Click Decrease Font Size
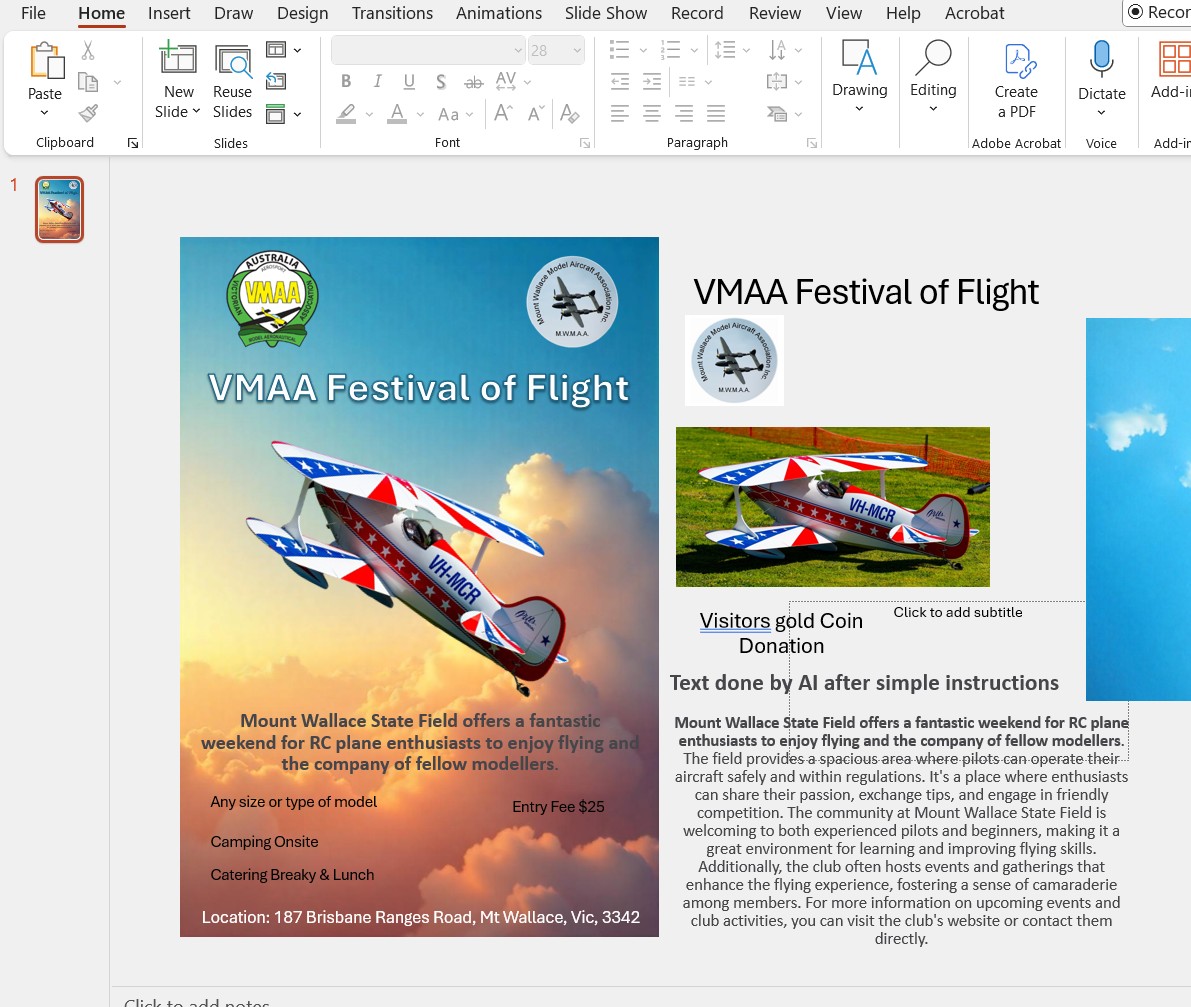Screen dimensions: 1191x1007 point(535,114)
